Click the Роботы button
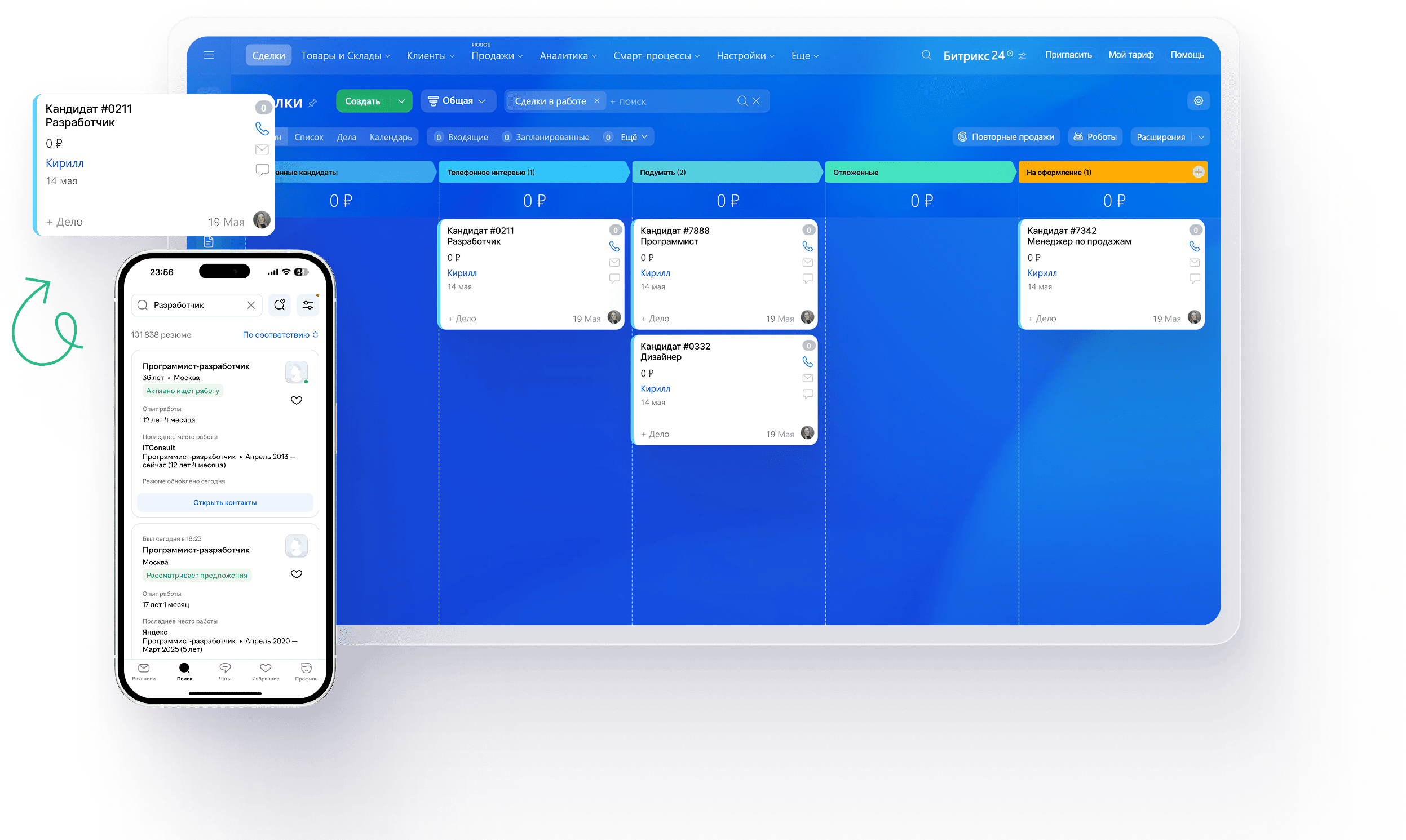 click(x=1095, y=137)
